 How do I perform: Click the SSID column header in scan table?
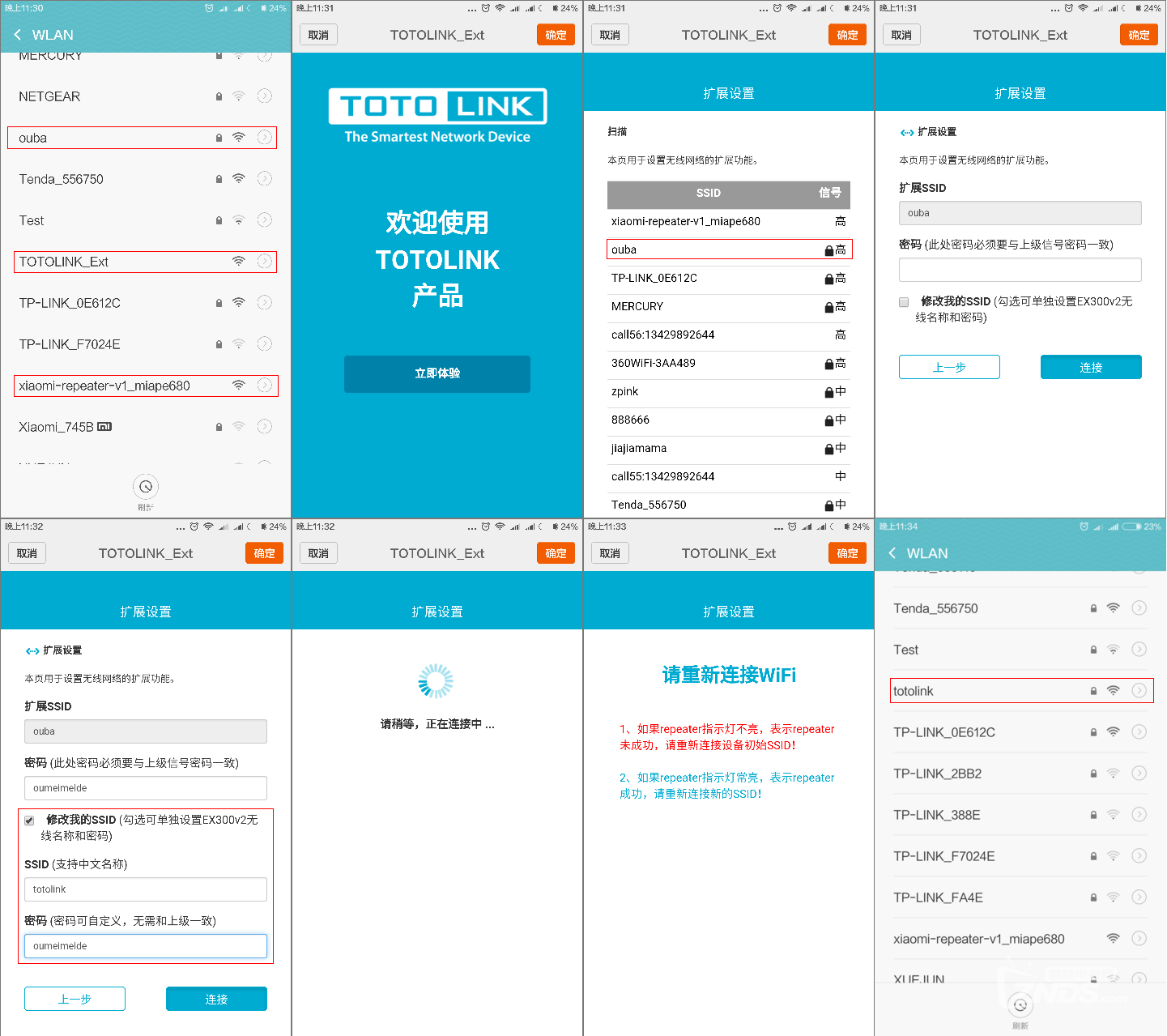pos(709,193)
